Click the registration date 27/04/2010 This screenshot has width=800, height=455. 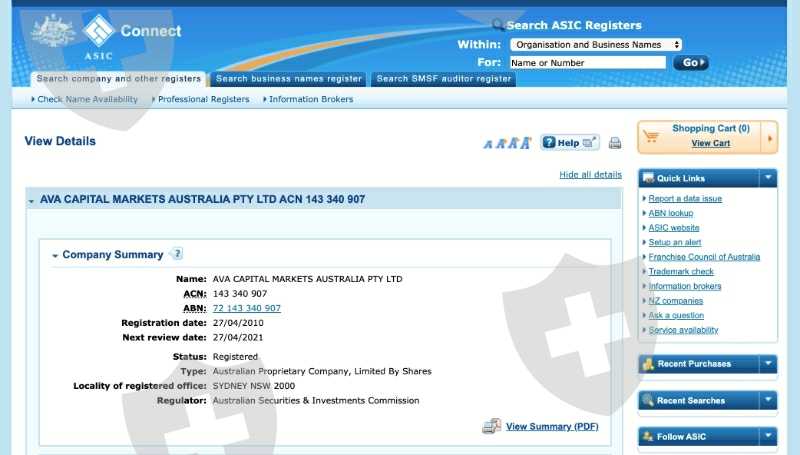click(238, 323)
